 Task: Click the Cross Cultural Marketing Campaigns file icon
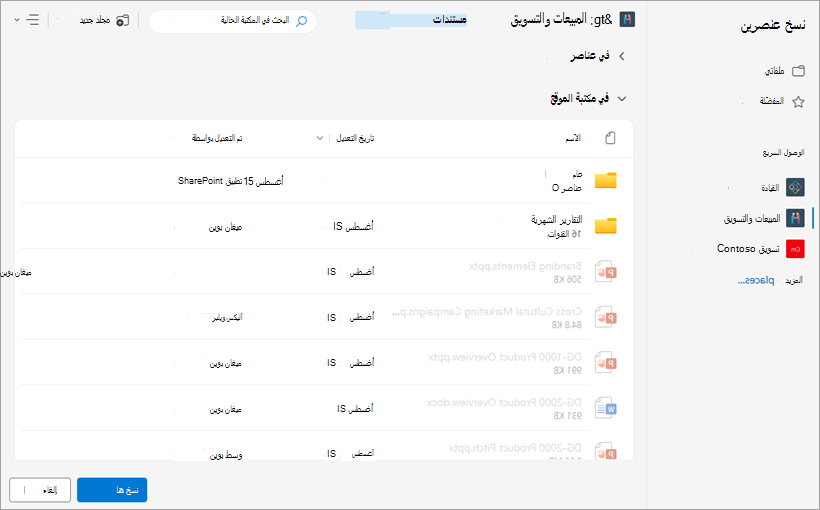(x=606, y=317)
